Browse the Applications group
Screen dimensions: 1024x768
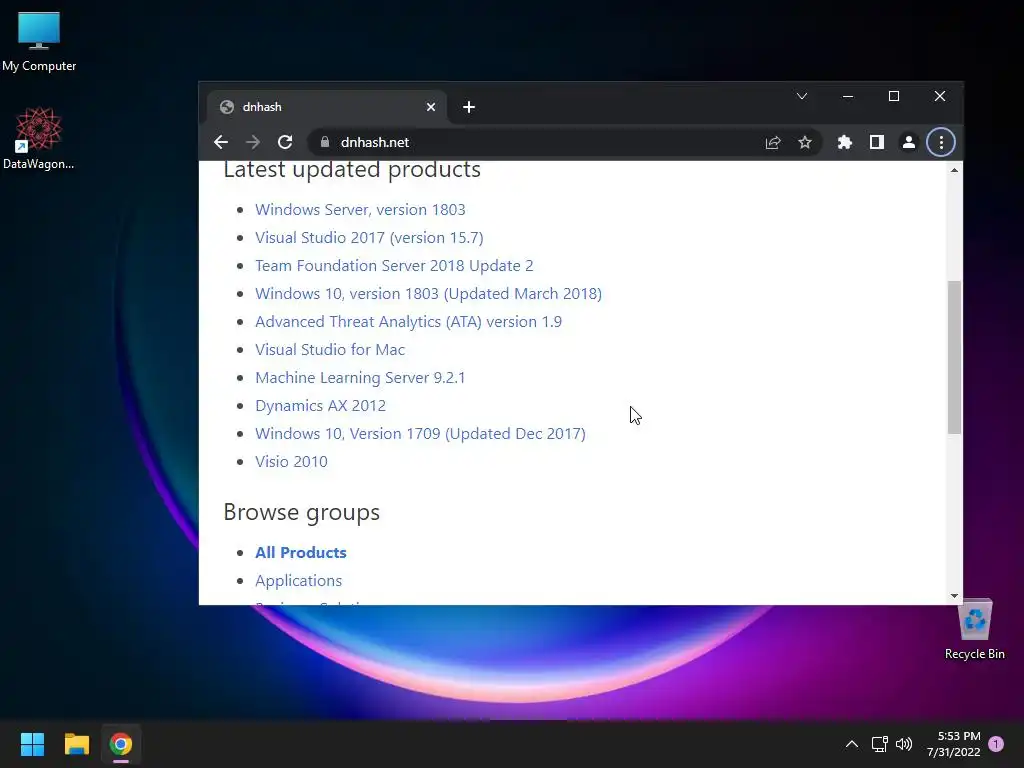[x=298, y=581]
